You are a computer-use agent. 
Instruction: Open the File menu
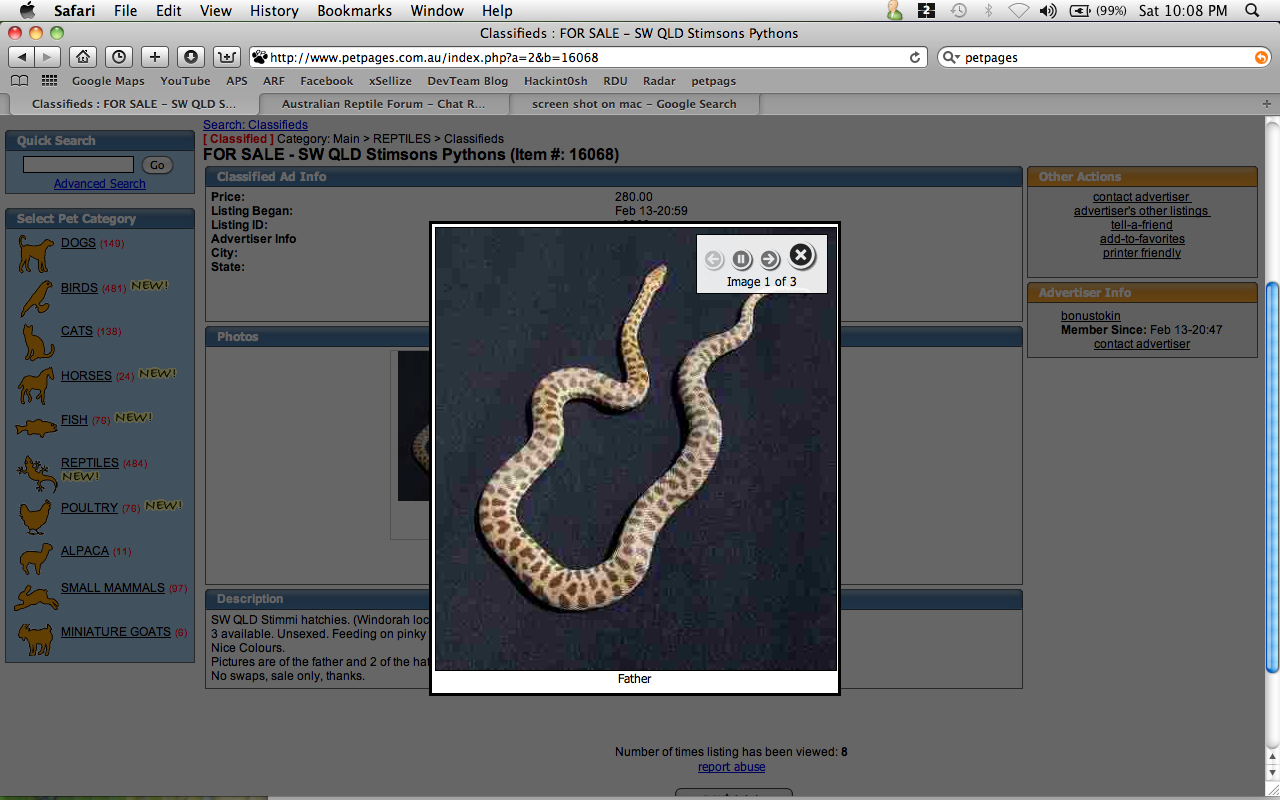tap(126, 11)
